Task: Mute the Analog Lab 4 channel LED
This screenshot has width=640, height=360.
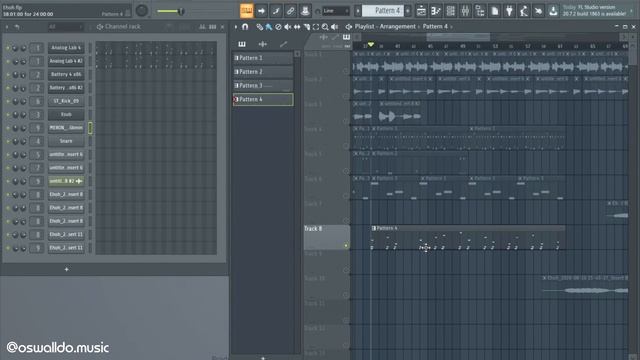Action: tap(8, 48)
